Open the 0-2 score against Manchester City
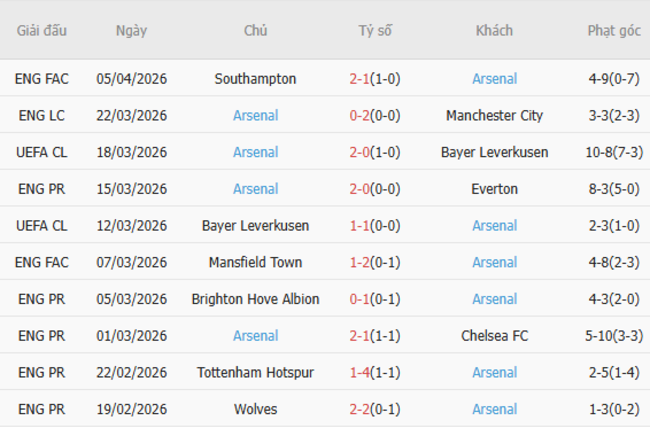 point(360,116)
